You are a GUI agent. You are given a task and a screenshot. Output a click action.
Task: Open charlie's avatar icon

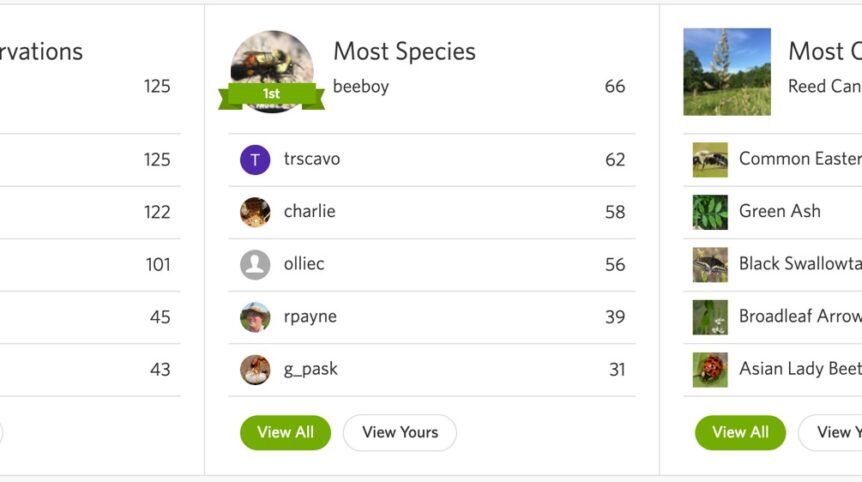tap(255, 212)
